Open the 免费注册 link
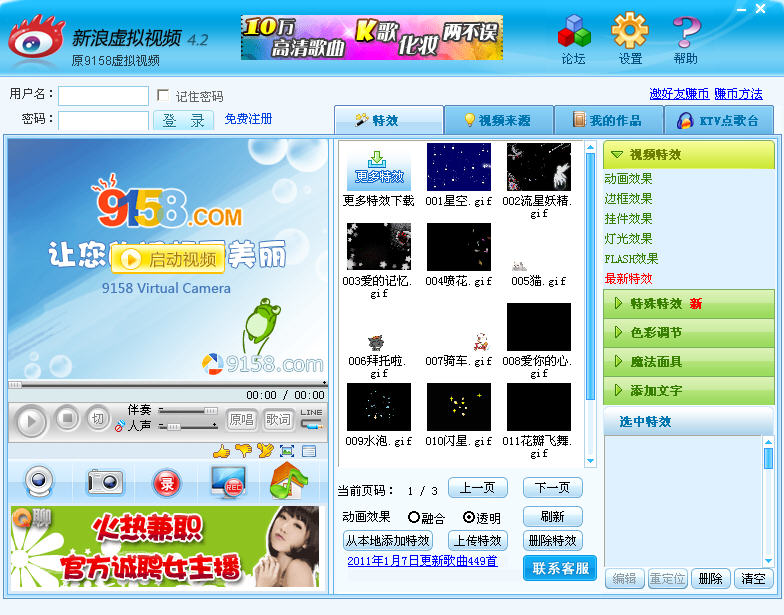Screen dimensions: 784x615 248,118
